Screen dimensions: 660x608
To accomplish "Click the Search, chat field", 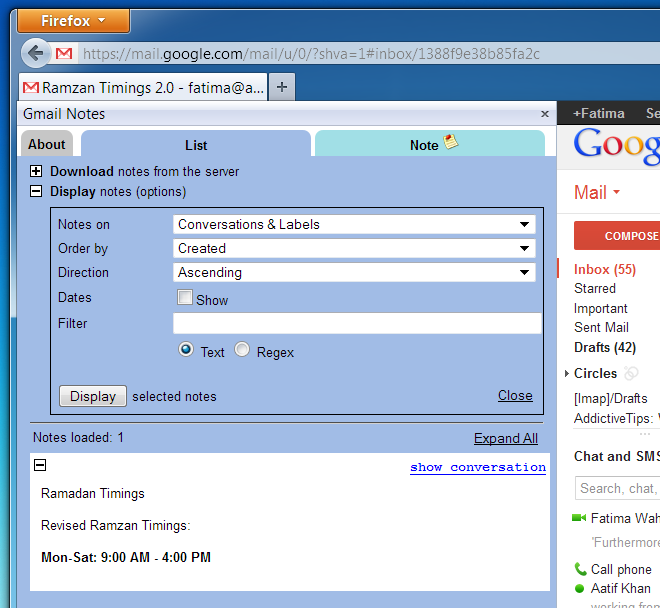I will point(617,488).
